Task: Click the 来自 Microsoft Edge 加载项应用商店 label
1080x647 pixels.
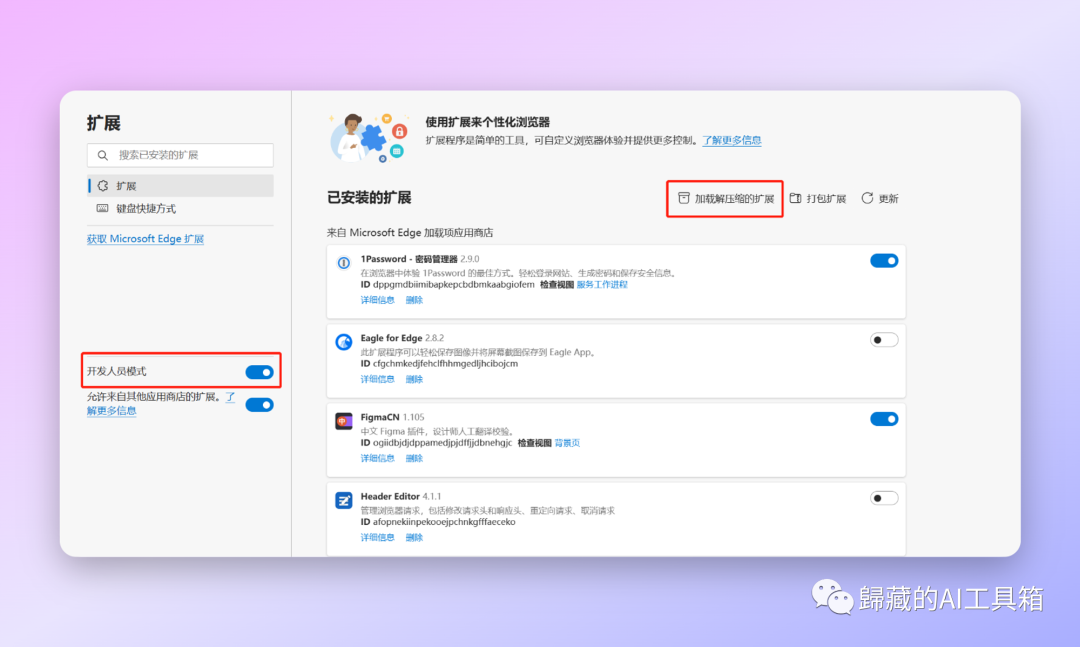Action: pos(410,233)
